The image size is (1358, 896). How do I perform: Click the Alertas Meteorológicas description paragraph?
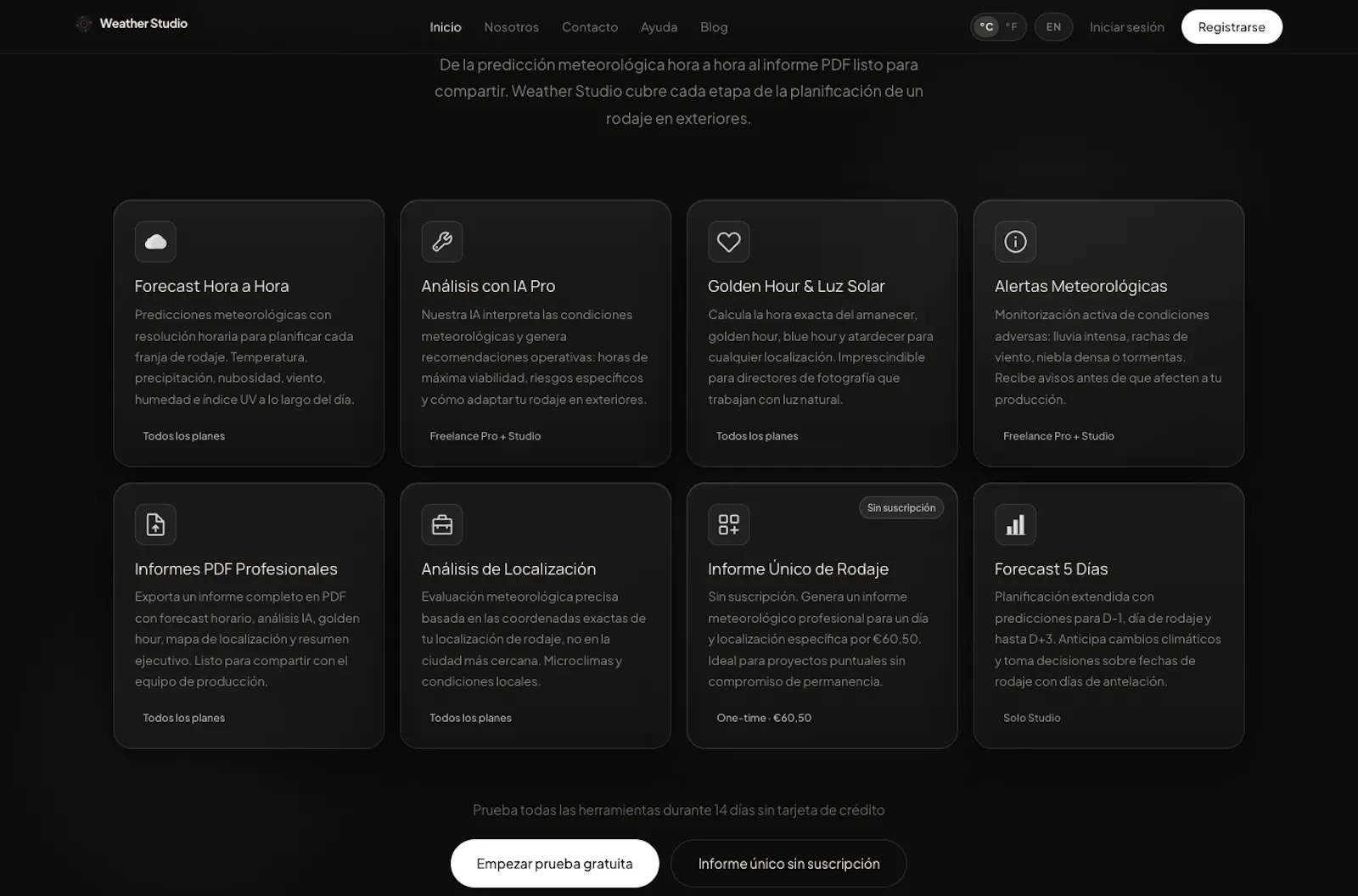(1108, 357)
